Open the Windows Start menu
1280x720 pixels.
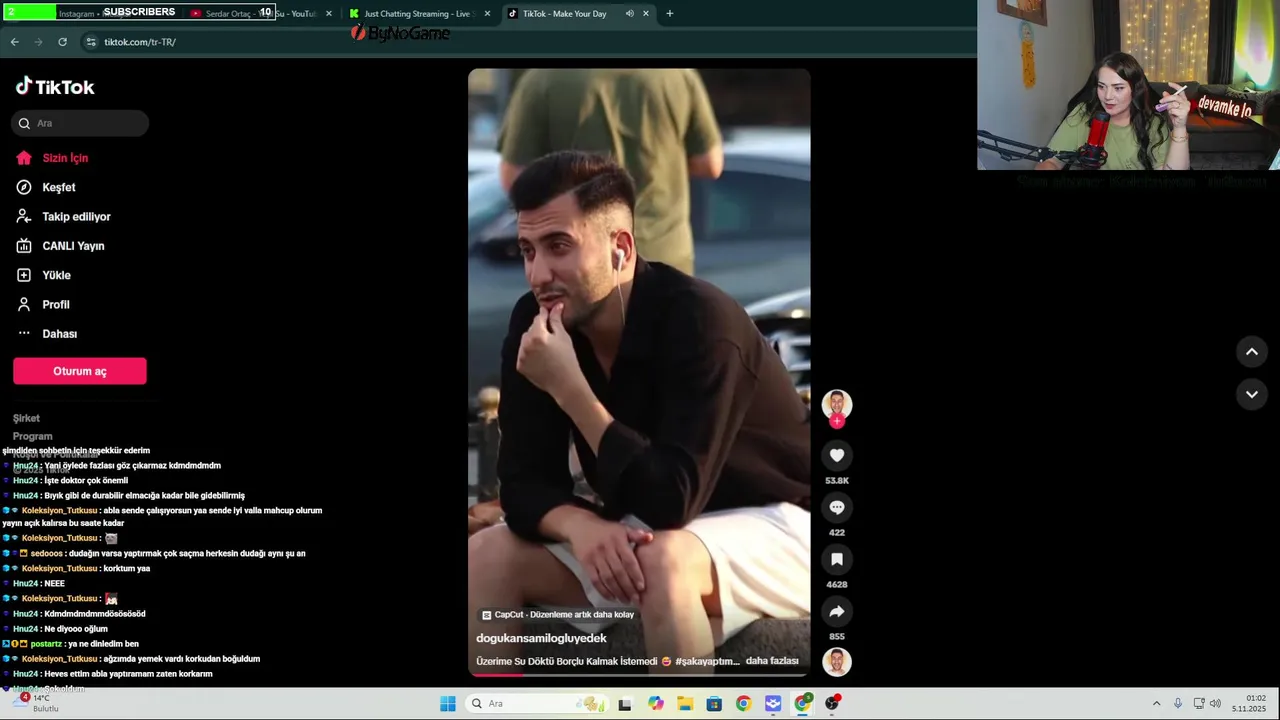(447, 704)
